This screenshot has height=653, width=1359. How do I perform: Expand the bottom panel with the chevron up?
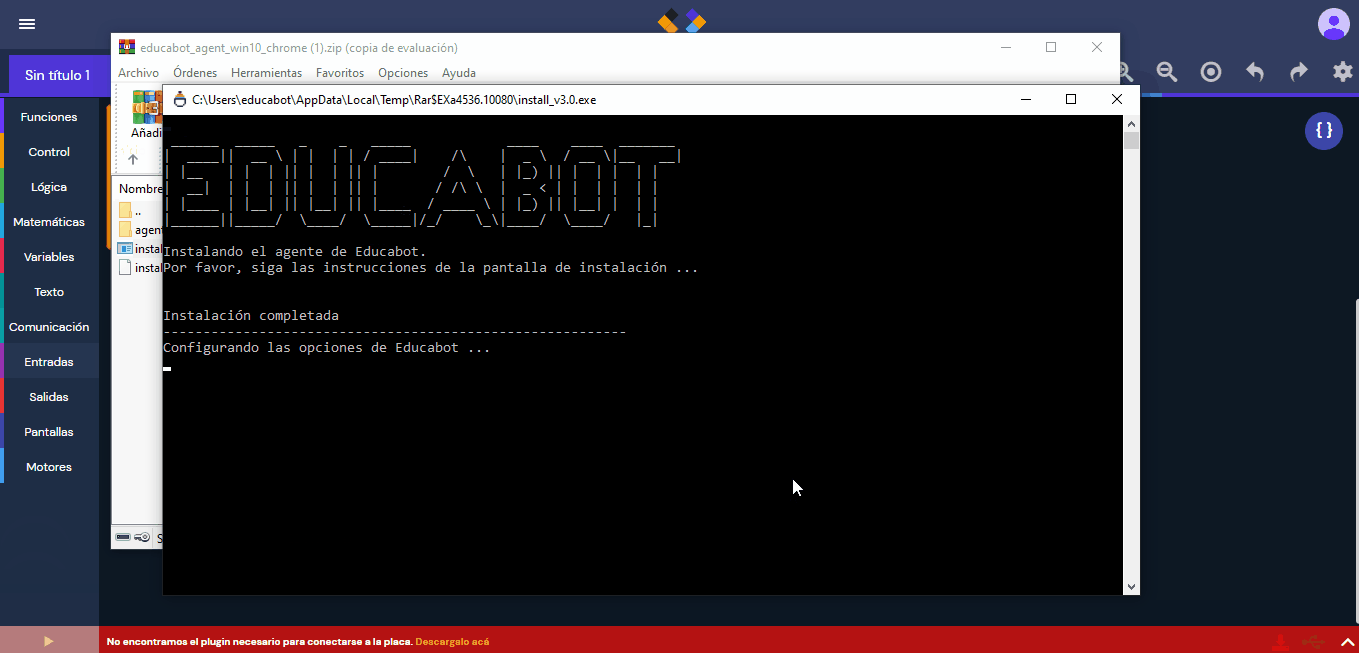[1346, 641]
